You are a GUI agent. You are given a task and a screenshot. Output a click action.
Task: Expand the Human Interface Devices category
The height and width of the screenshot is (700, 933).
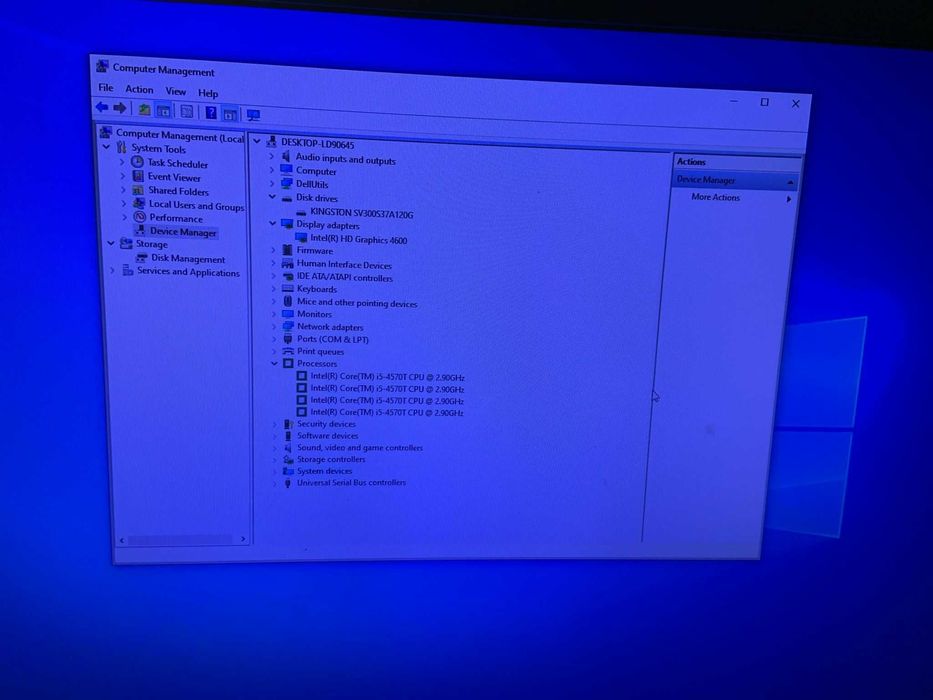point(274,263)
